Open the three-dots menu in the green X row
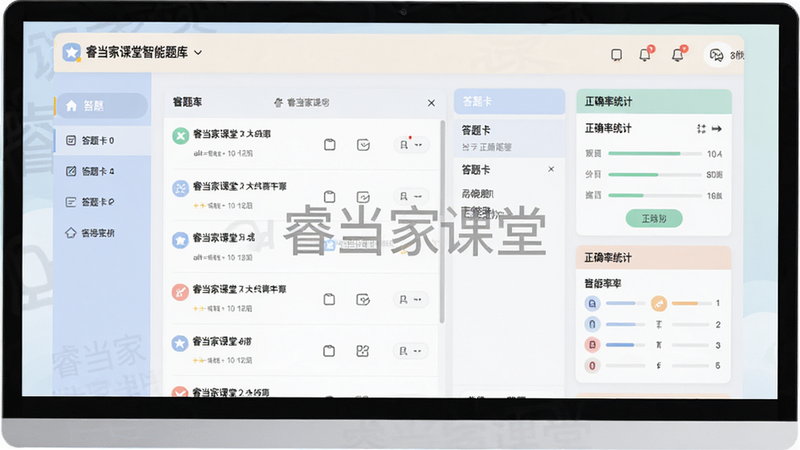Viewport: 800px width, 450px height. coord(418,145)
